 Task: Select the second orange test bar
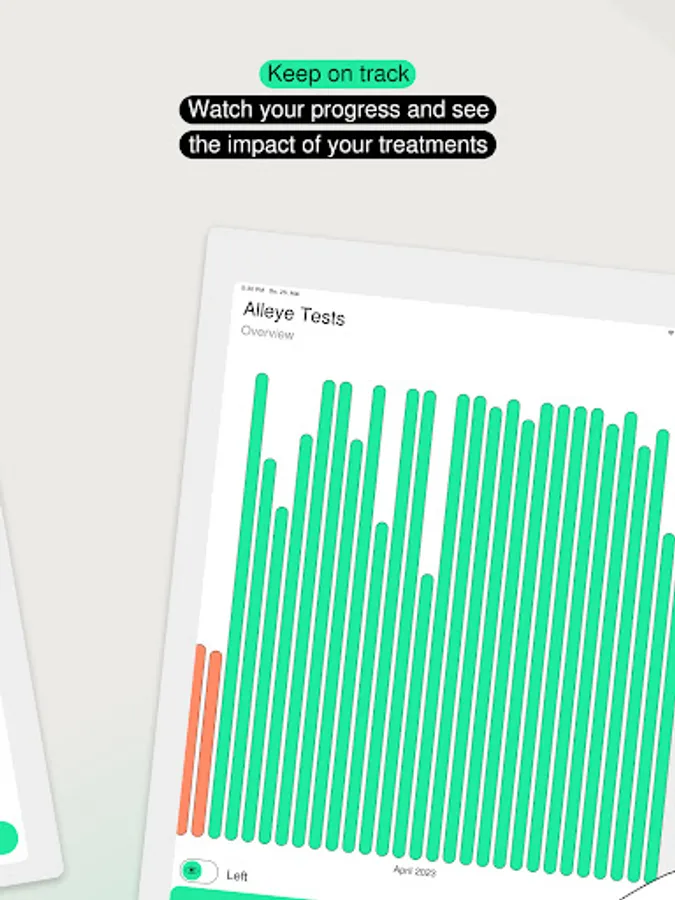coord(208,745)
